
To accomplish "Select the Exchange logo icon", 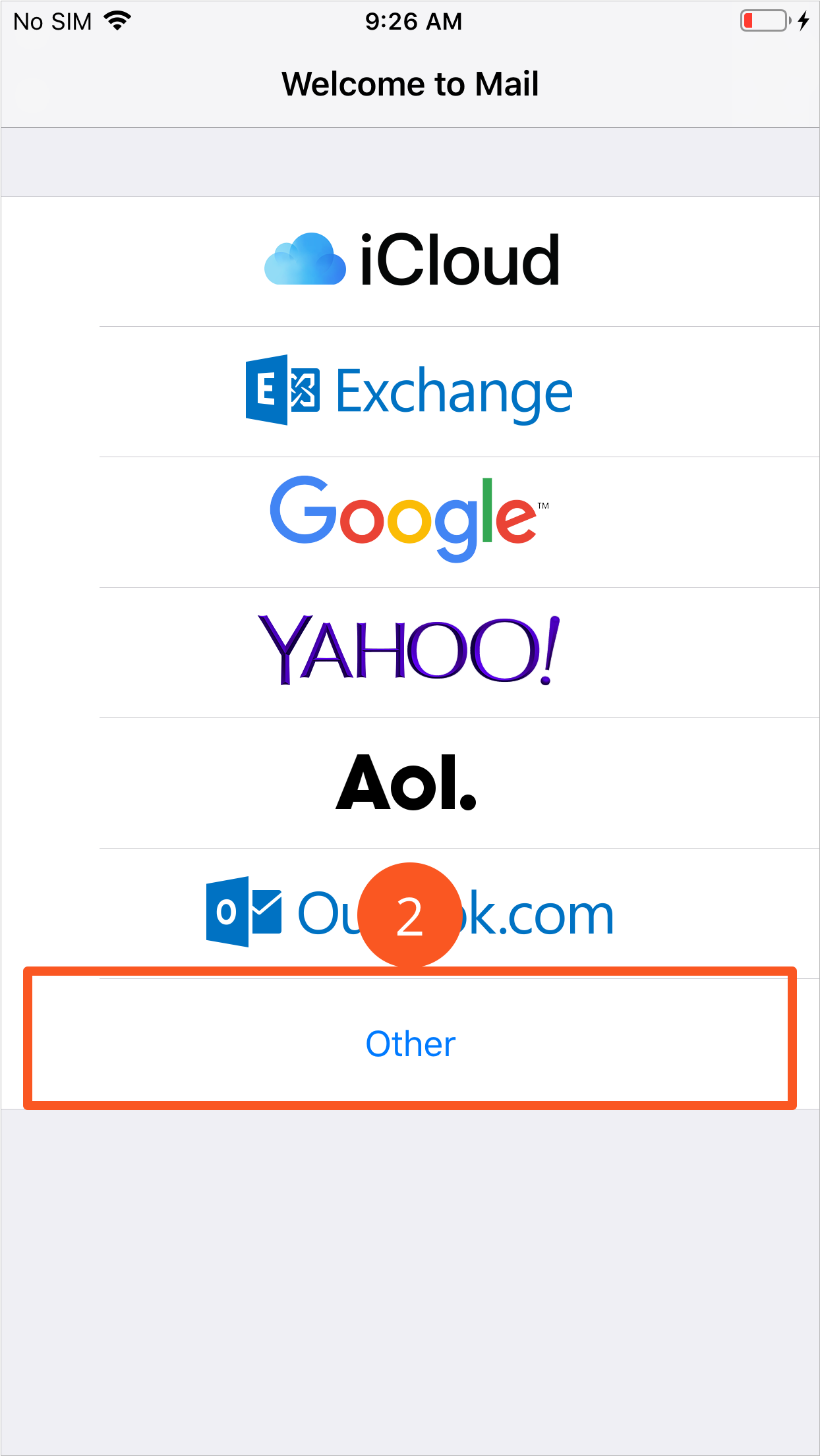I will point(282,390).
